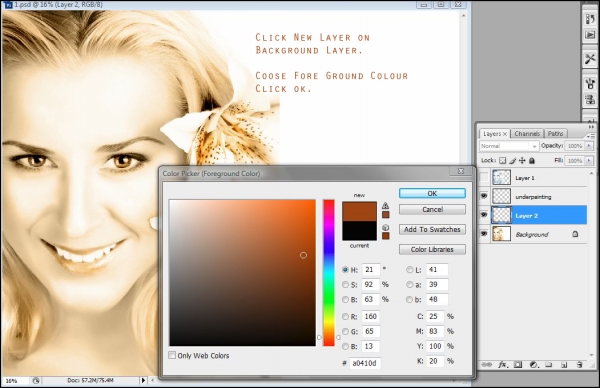Click the link layers icon
Screen dimensions: 600x388
click(x=486, y=365)
